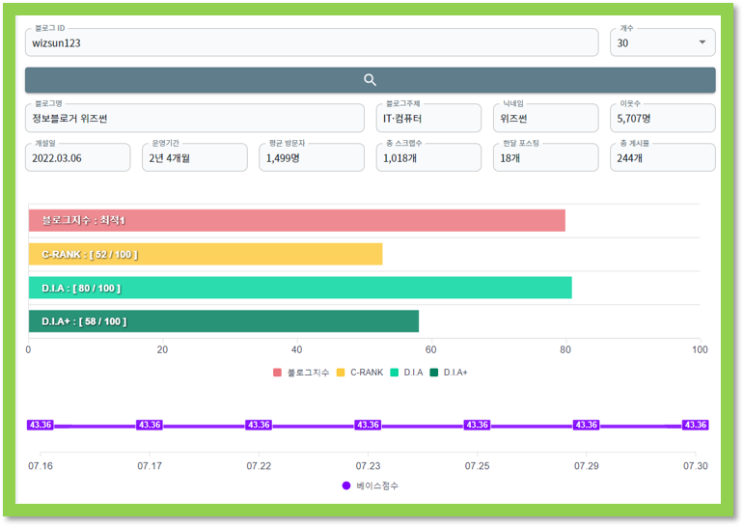The width and height of the screenshot is (743, 526).
Task: Click the 이웃수 field showing 5,707명
Action: pyautogui.click(x=663, y=118)
